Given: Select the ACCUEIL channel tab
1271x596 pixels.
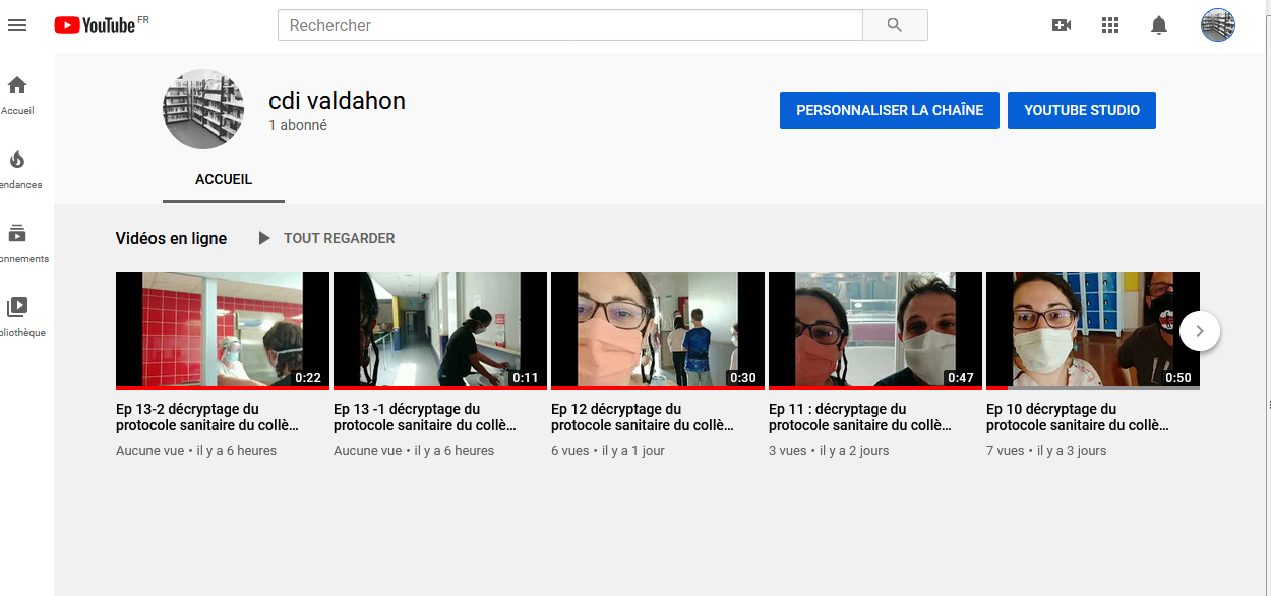Looking at the screenshot, I should click(223, 180).
